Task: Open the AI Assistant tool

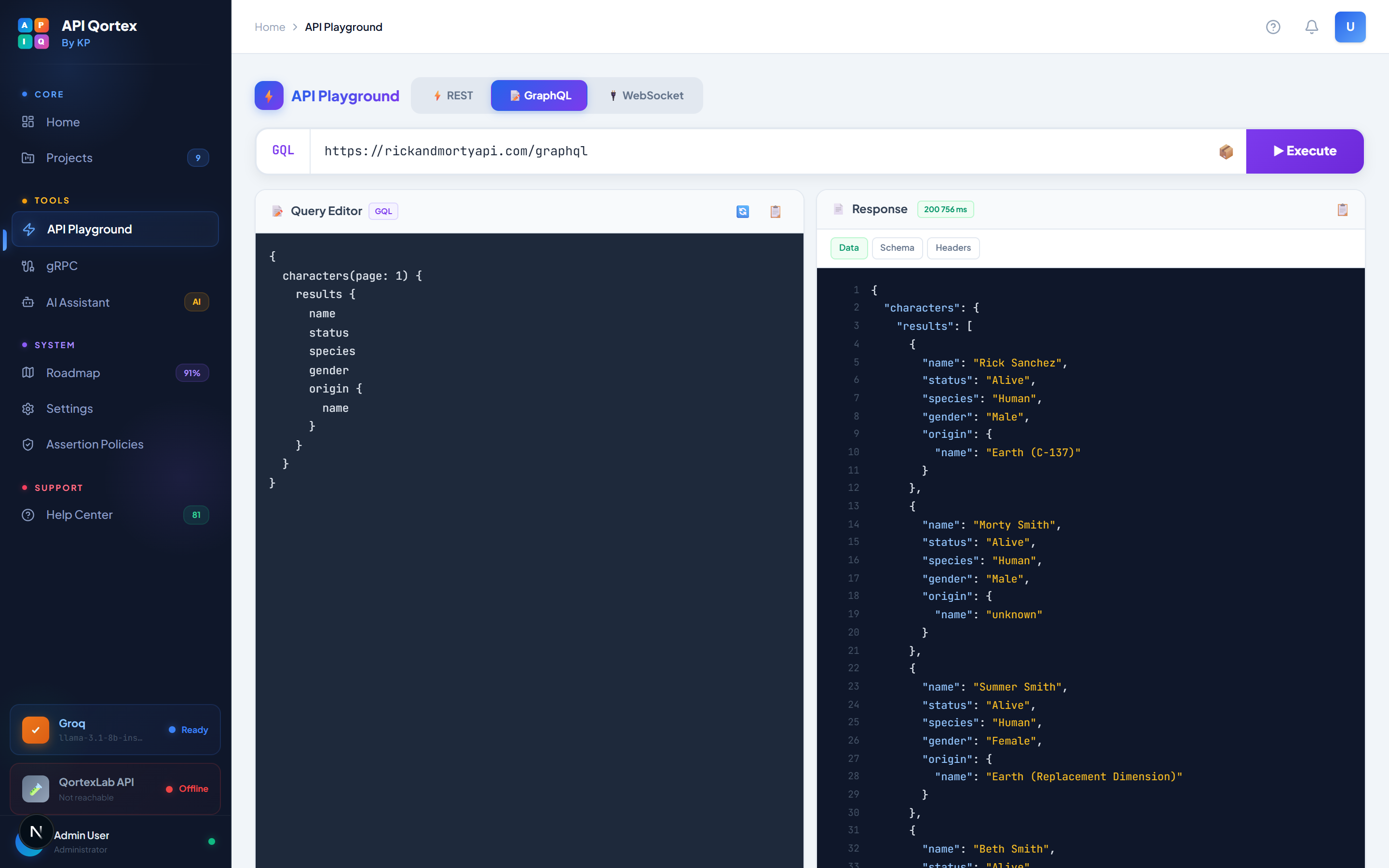Action: pyautogui.click(x=78, y=302)
